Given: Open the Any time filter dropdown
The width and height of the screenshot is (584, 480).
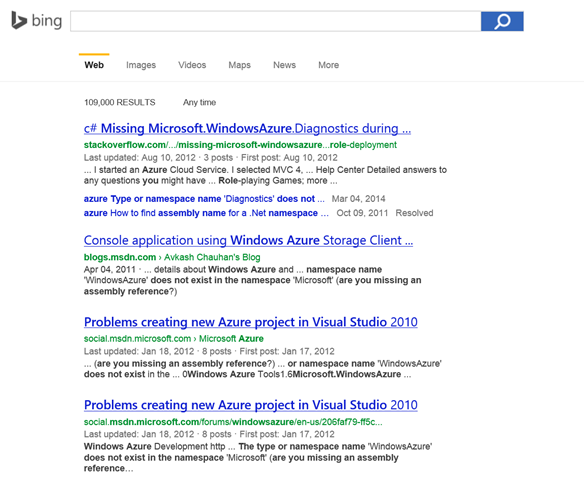Looking at the screenshot, I should [199, 102].
